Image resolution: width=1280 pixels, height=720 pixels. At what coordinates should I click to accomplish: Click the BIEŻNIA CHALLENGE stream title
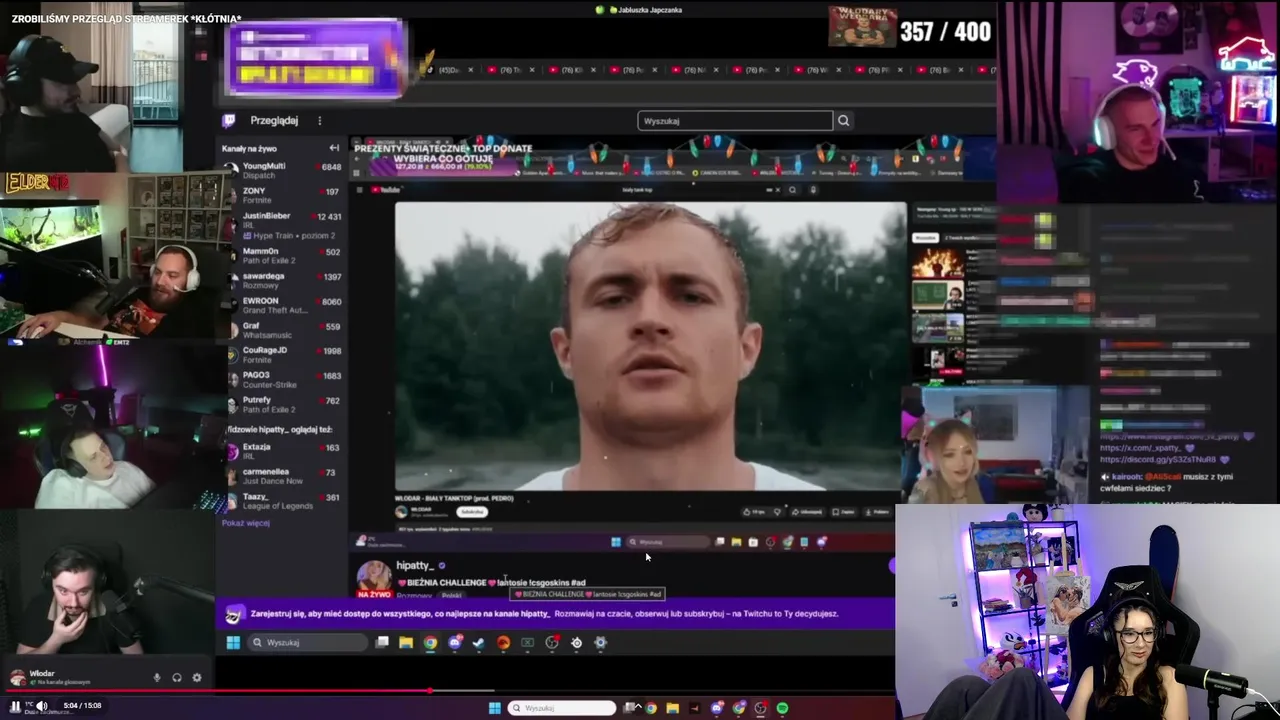point(491,582)
